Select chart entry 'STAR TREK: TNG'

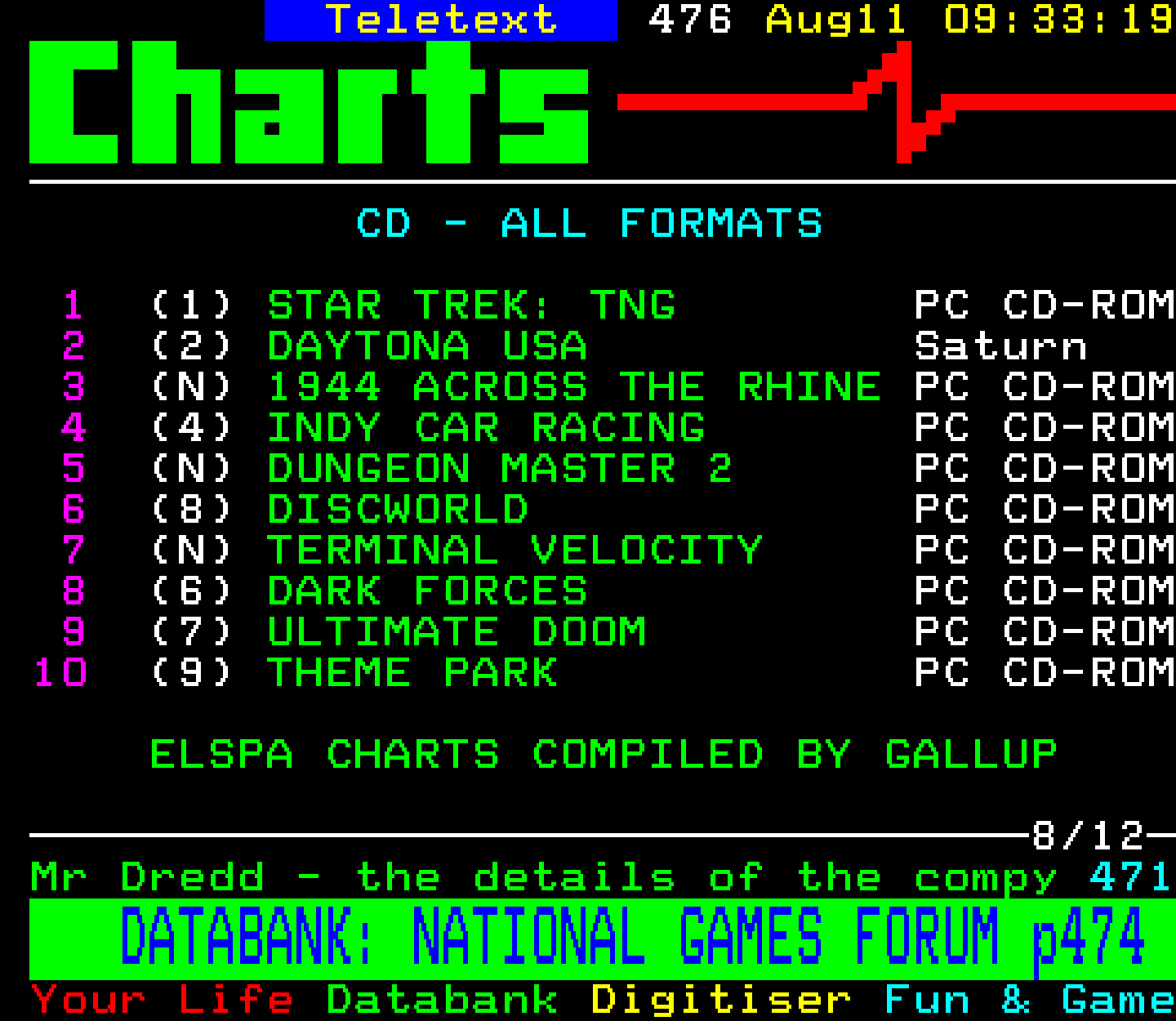[x=471, y=305]
